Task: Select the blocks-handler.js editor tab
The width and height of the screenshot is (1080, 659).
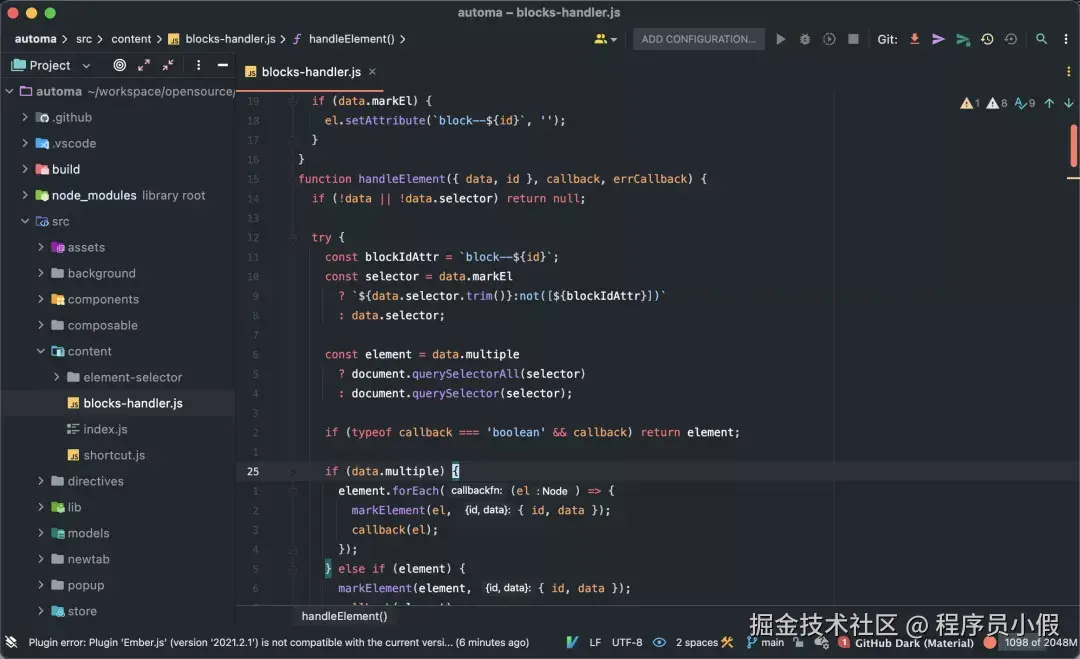Action: point(310,72)
